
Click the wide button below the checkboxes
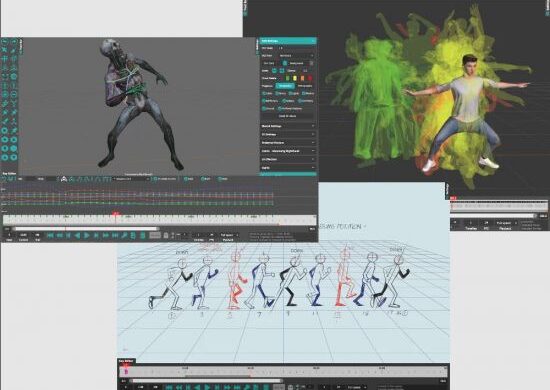(x=288, y=116)
